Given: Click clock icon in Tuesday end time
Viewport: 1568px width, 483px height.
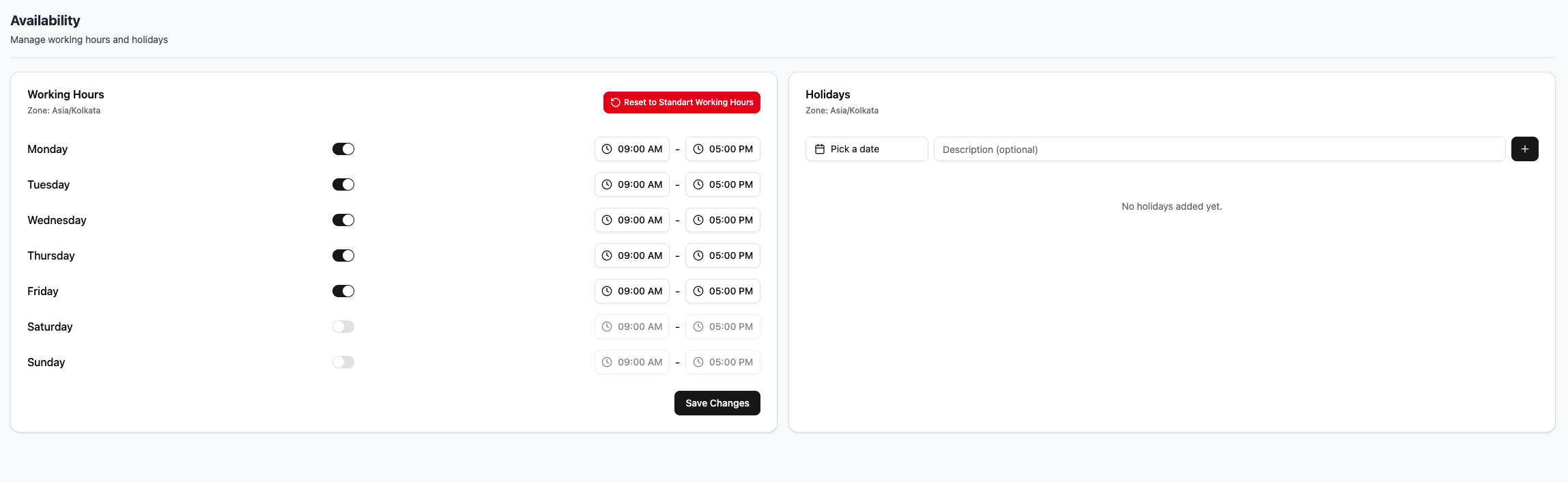Looking at the screenshot, I should pyautogui.click(x=698, y=184).
